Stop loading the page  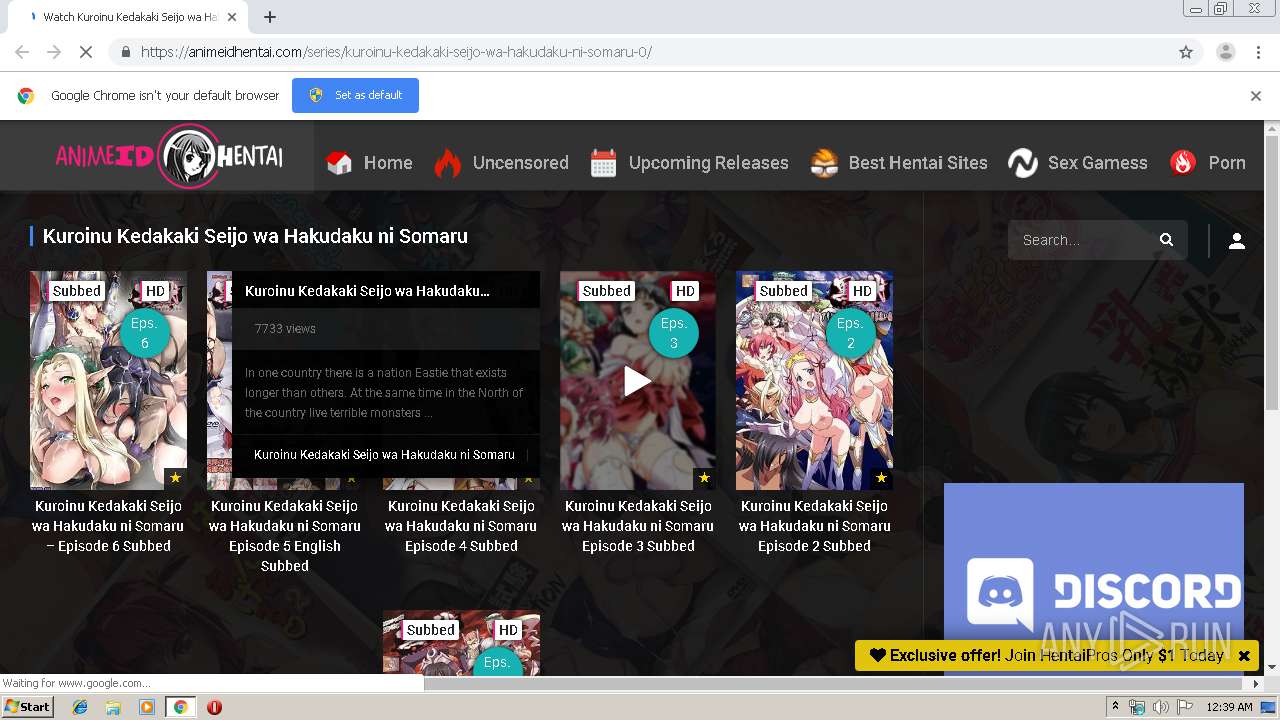(x=86, y=52)
